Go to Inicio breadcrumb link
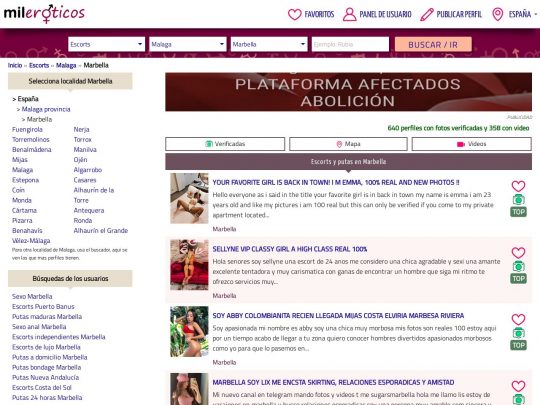 tap(15, 65)
